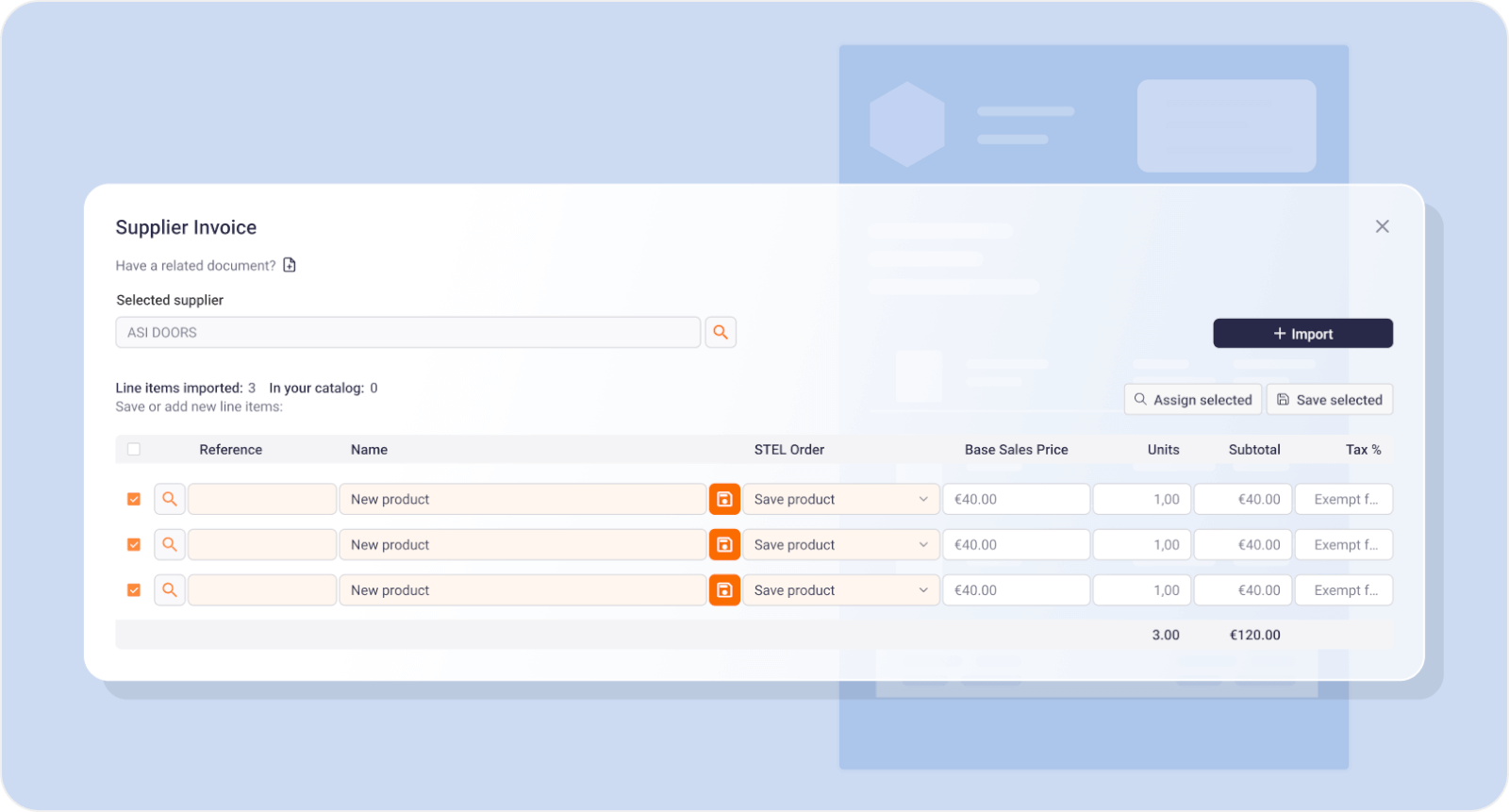Click the Import button
1509x812 pixels.
pyautogui.click(x=1302, y=334)
